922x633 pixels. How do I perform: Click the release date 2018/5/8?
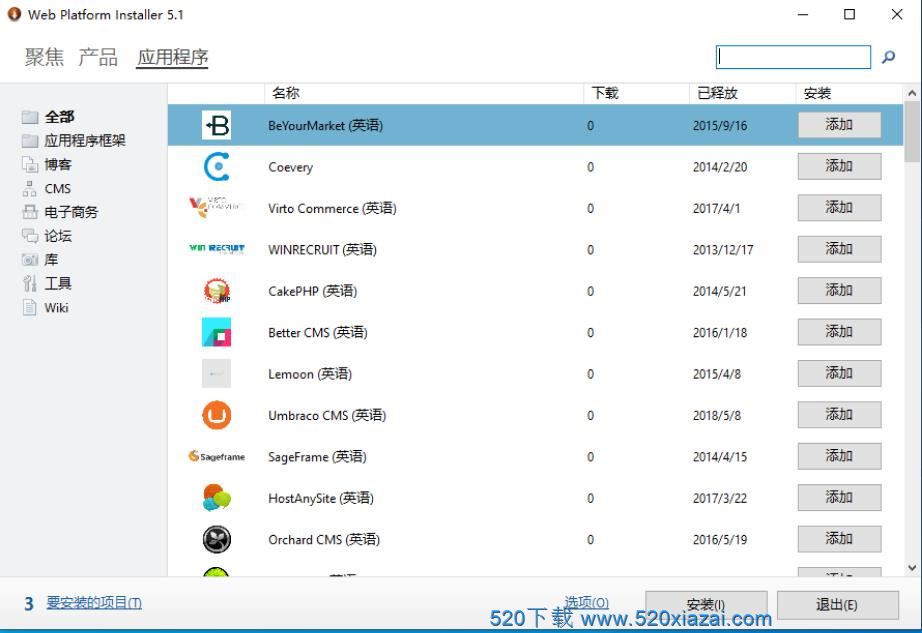[x=716, y=415]
